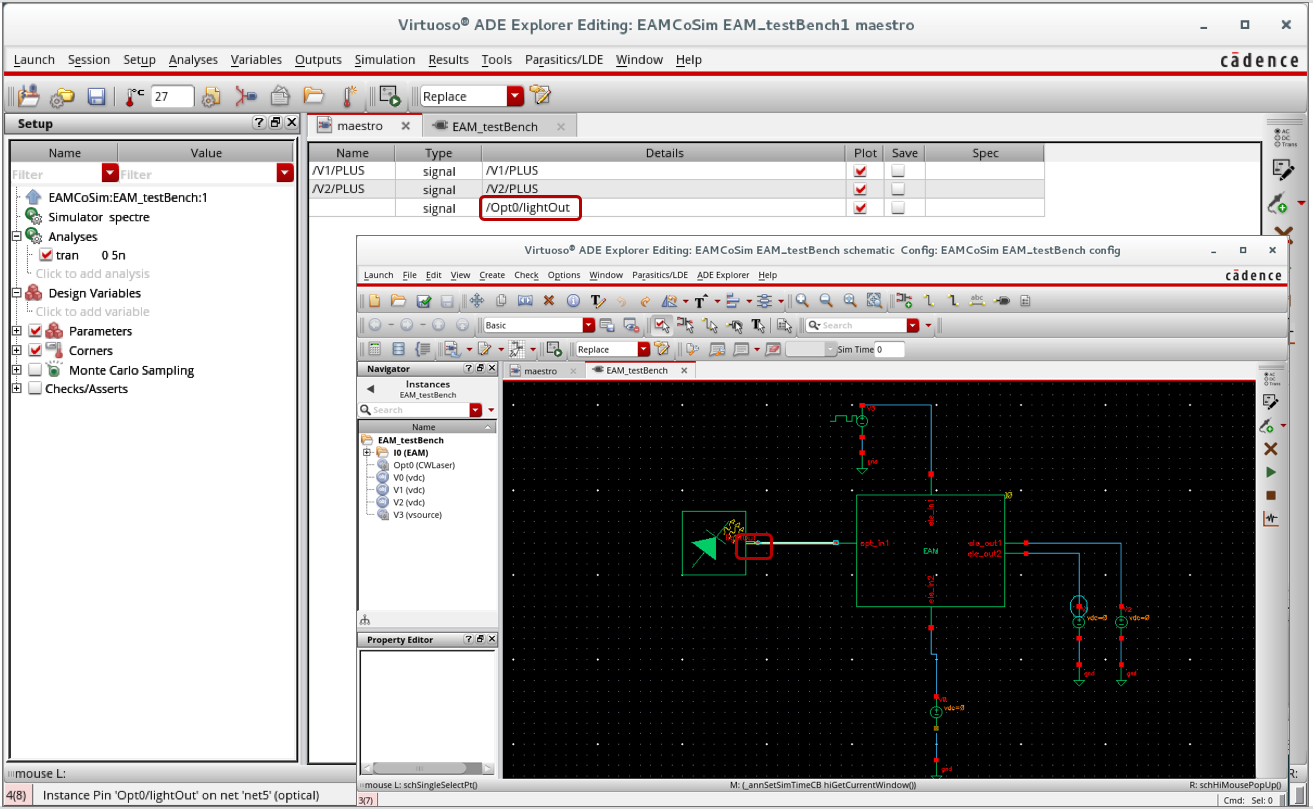Toggle the Parameters checkbox in Setup panel
Viewport: 1313px width, 809px height.
click(x=35, y=331)
